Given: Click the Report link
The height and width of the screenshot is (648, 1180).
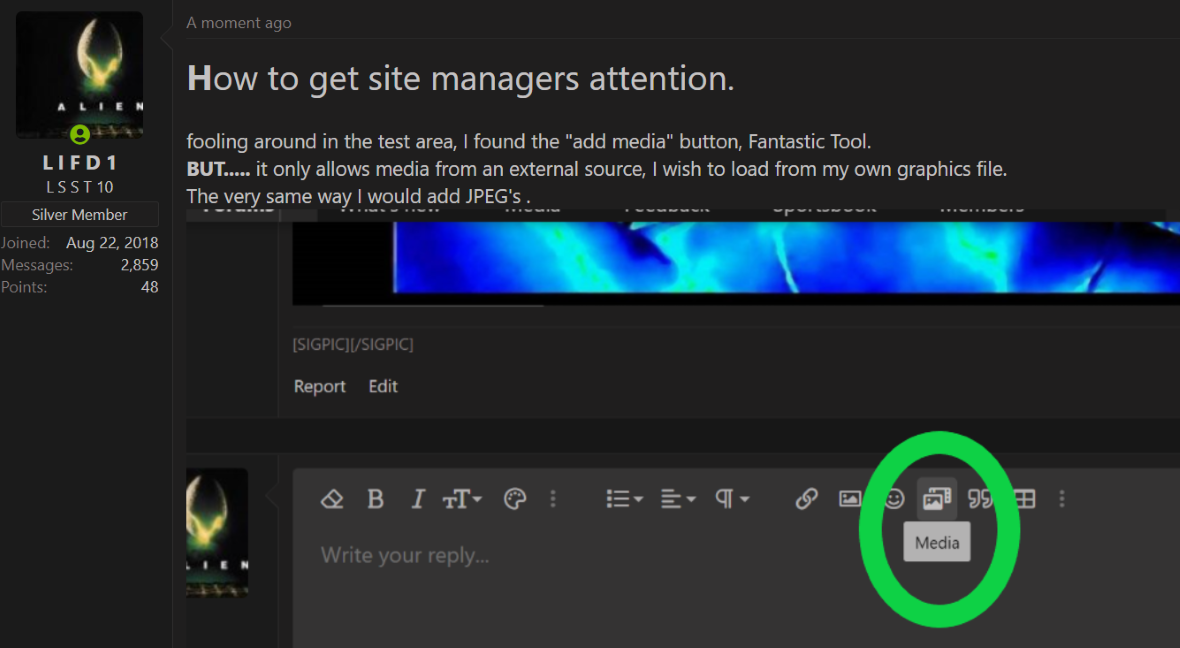Looking at the screenshot, I should click(x=319, y=386).
